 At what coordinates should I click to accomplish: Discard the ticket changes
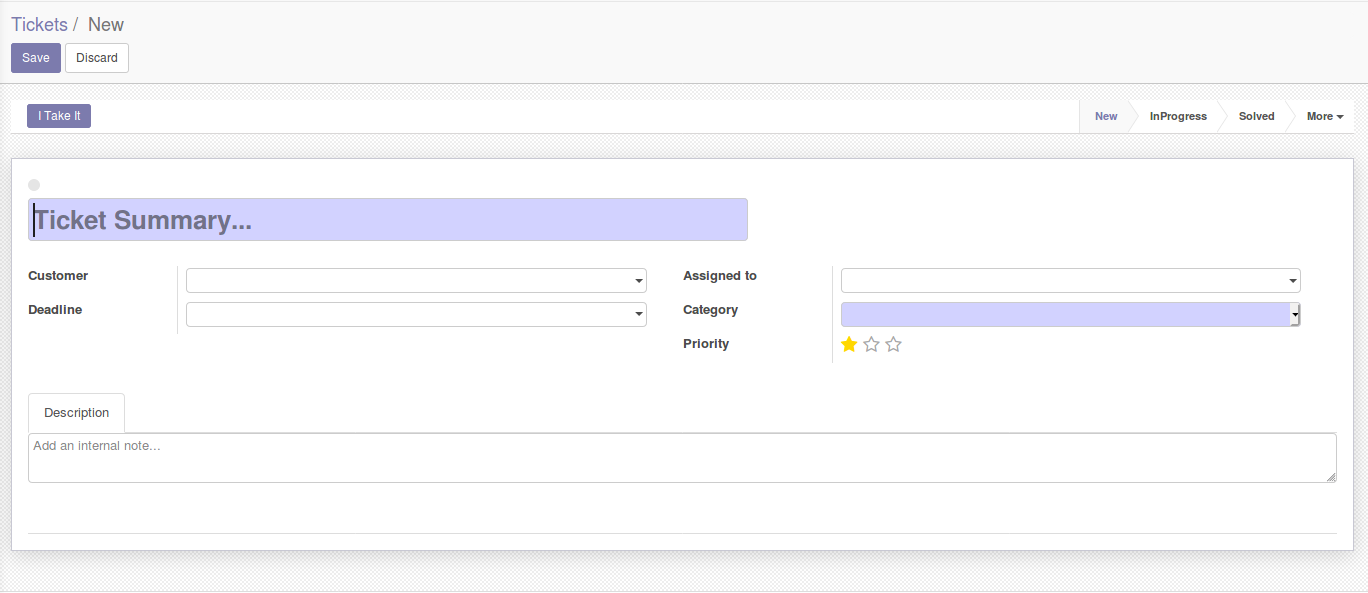[97, 58]
